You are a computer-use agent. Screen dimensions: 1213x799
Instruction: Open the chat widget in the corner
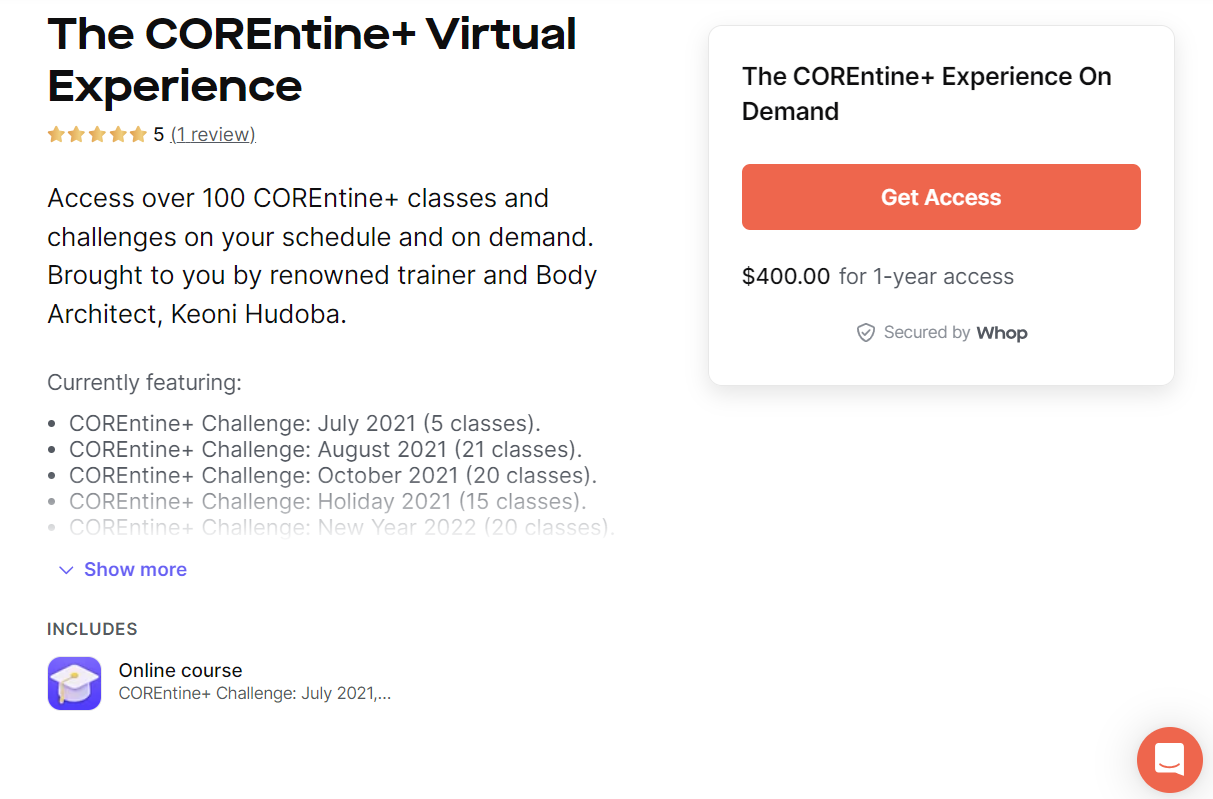1169,760
